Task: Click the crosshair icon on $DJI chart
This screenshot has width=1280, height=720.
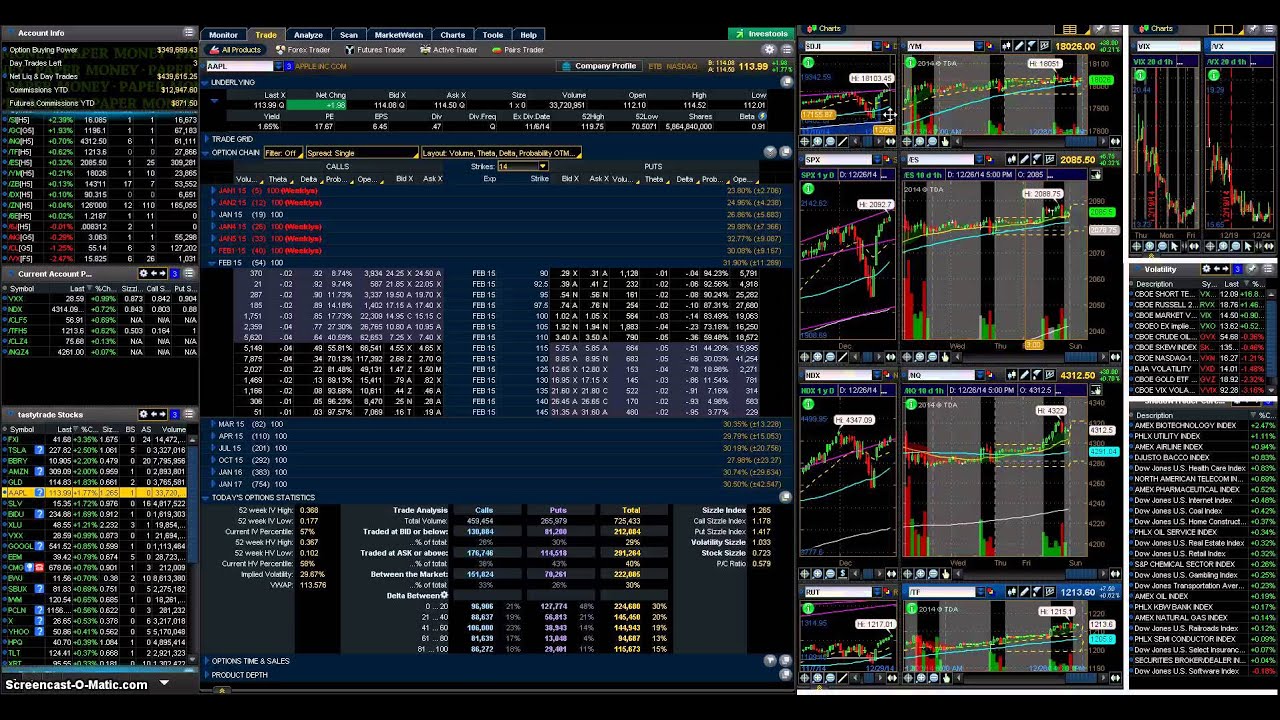Action: click(804, 142)
